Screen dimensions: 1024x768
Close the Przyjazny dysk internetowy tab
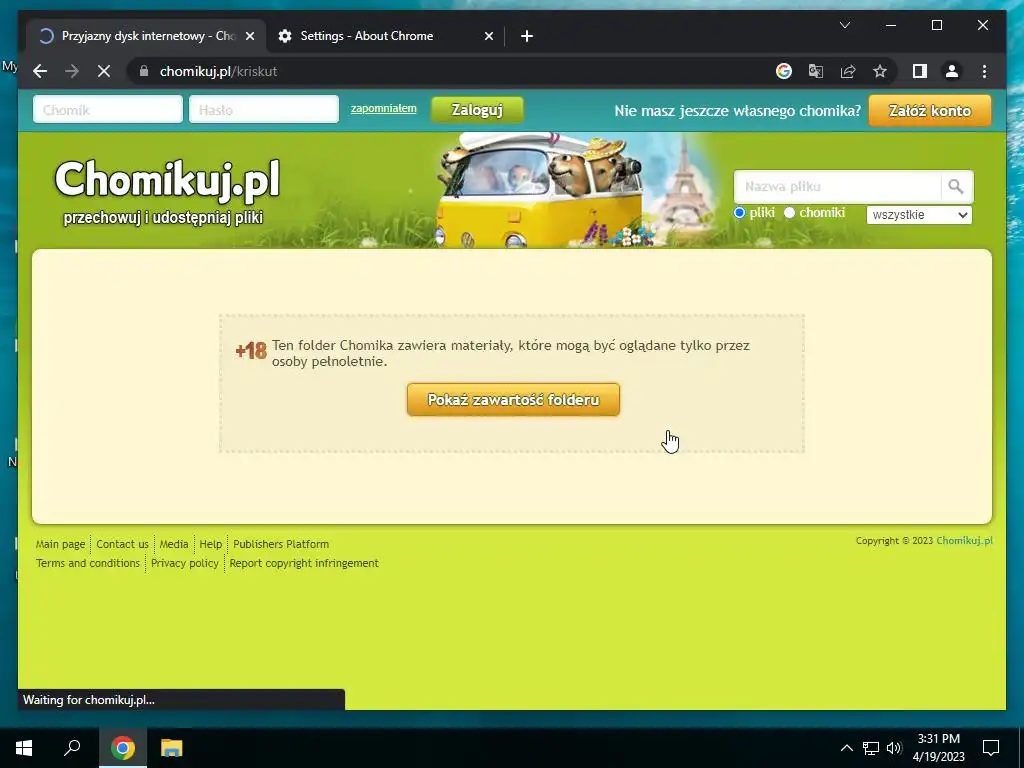pos(249,36)
